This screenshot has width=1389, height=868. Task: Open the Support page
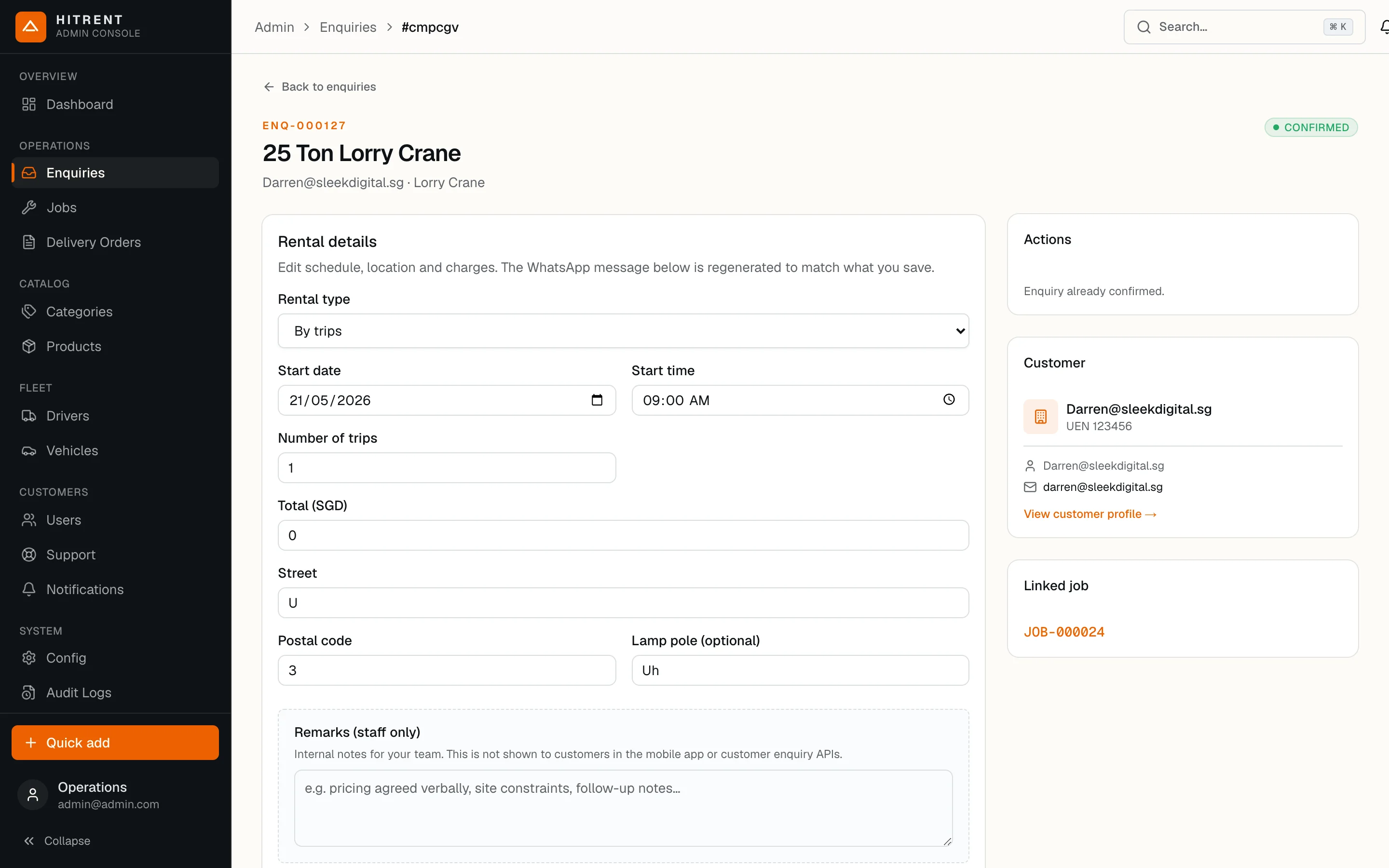(115, 555)
